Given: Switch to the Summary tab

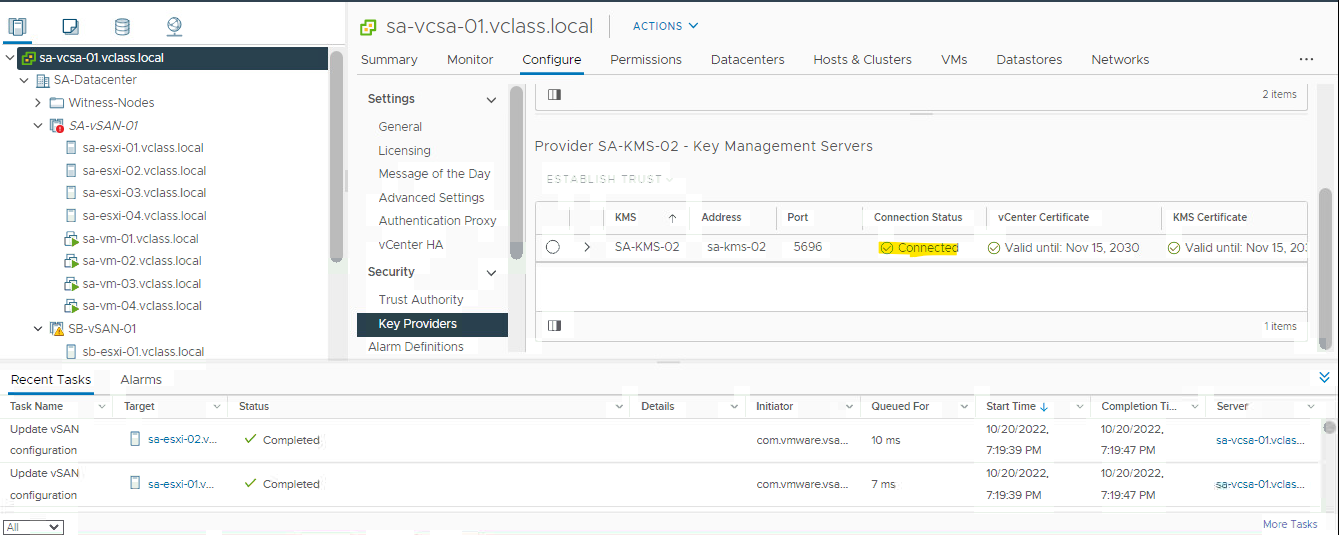Looking at the screenshot, I should click(389, 60).
